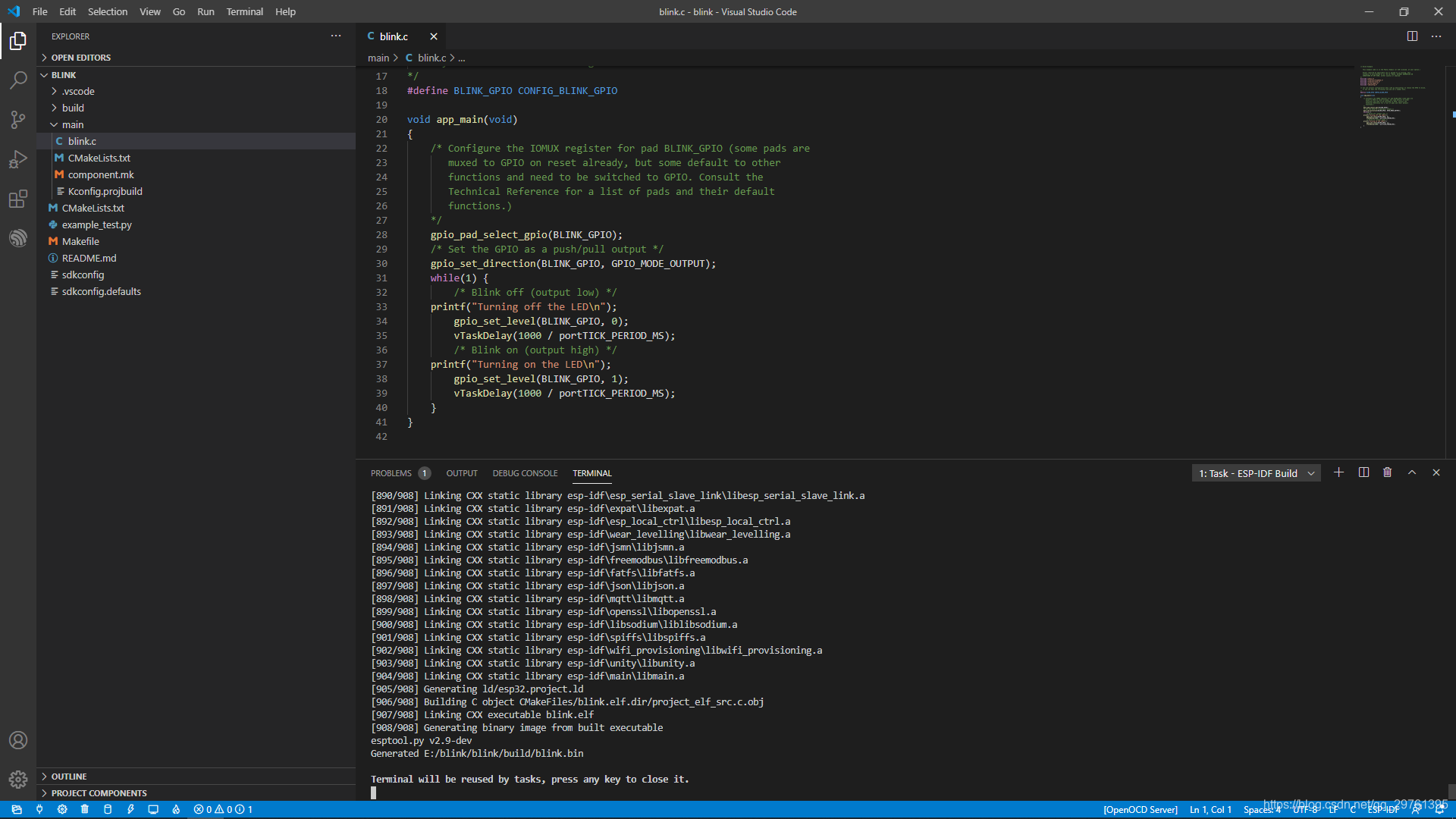Viewport: 1456px width, 819px height.
Task: Maximize the terminal panel size
Action: (x=1412, y=472)
